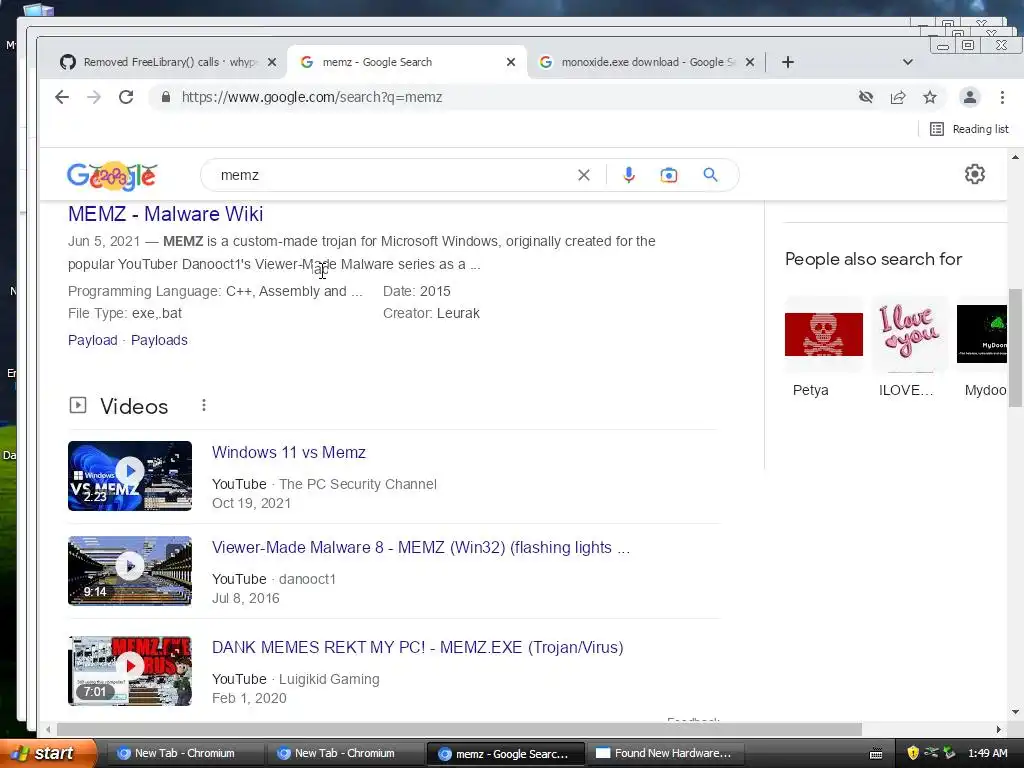The width and height of the screenshot is (1024, 768).
Task: Click the address bar URL
Action: coord(312,97)
